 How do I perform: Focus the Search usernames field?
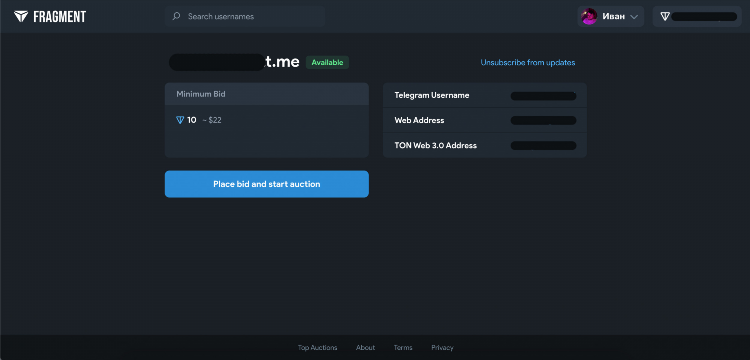click(x=245, y=16)
